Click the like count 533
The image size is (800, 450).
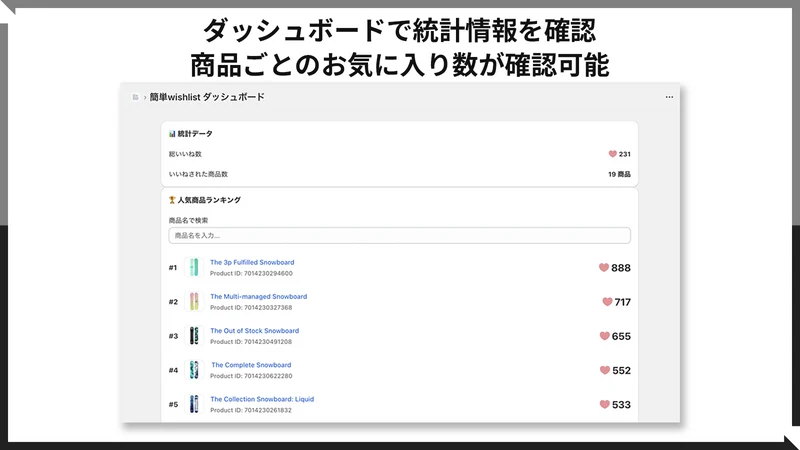point(621,405)
